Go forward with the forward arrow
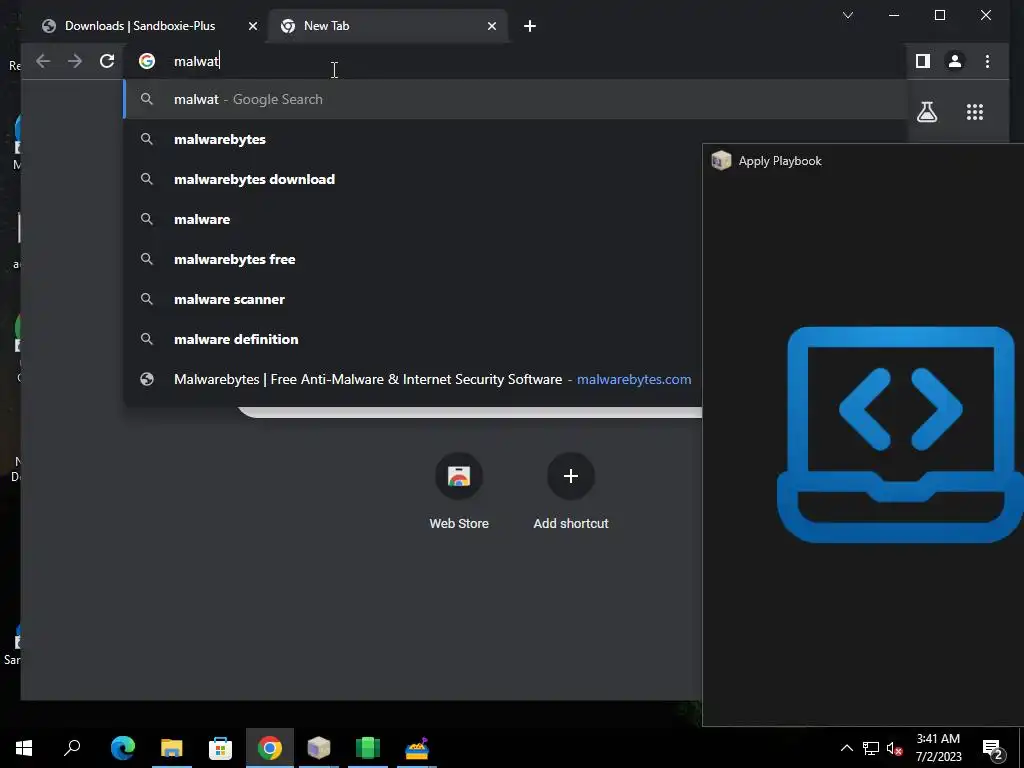This screenshot has width=1024, height=768. 75,61
